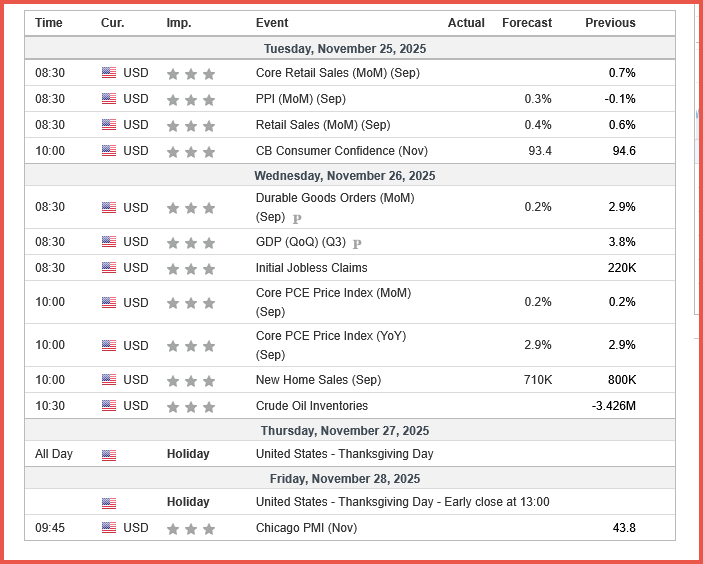The height and width of the screenshot is (564, 703).
Task: Click the preliminary P icon beside Durable Goods Orders
Action: (x=297, y=218)
